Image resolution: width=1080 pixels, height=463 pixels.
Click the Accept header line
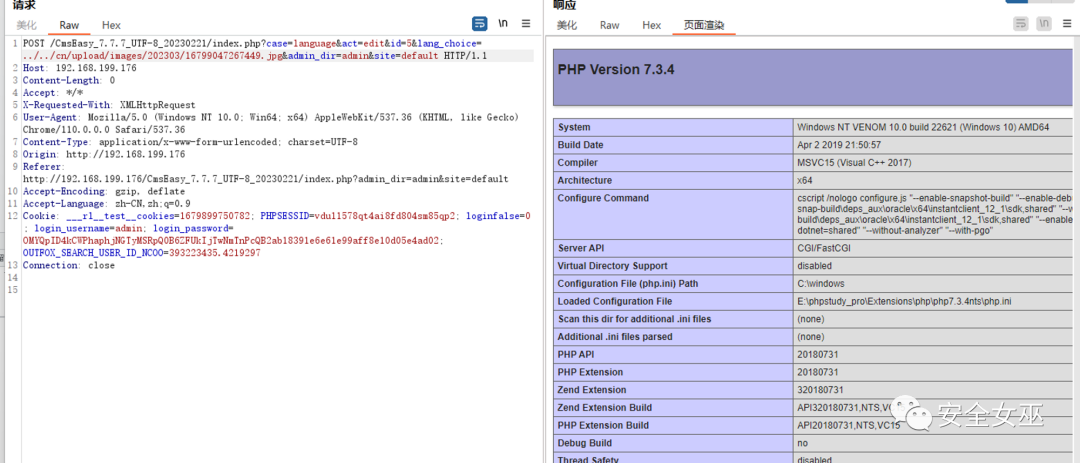point(53,93)
